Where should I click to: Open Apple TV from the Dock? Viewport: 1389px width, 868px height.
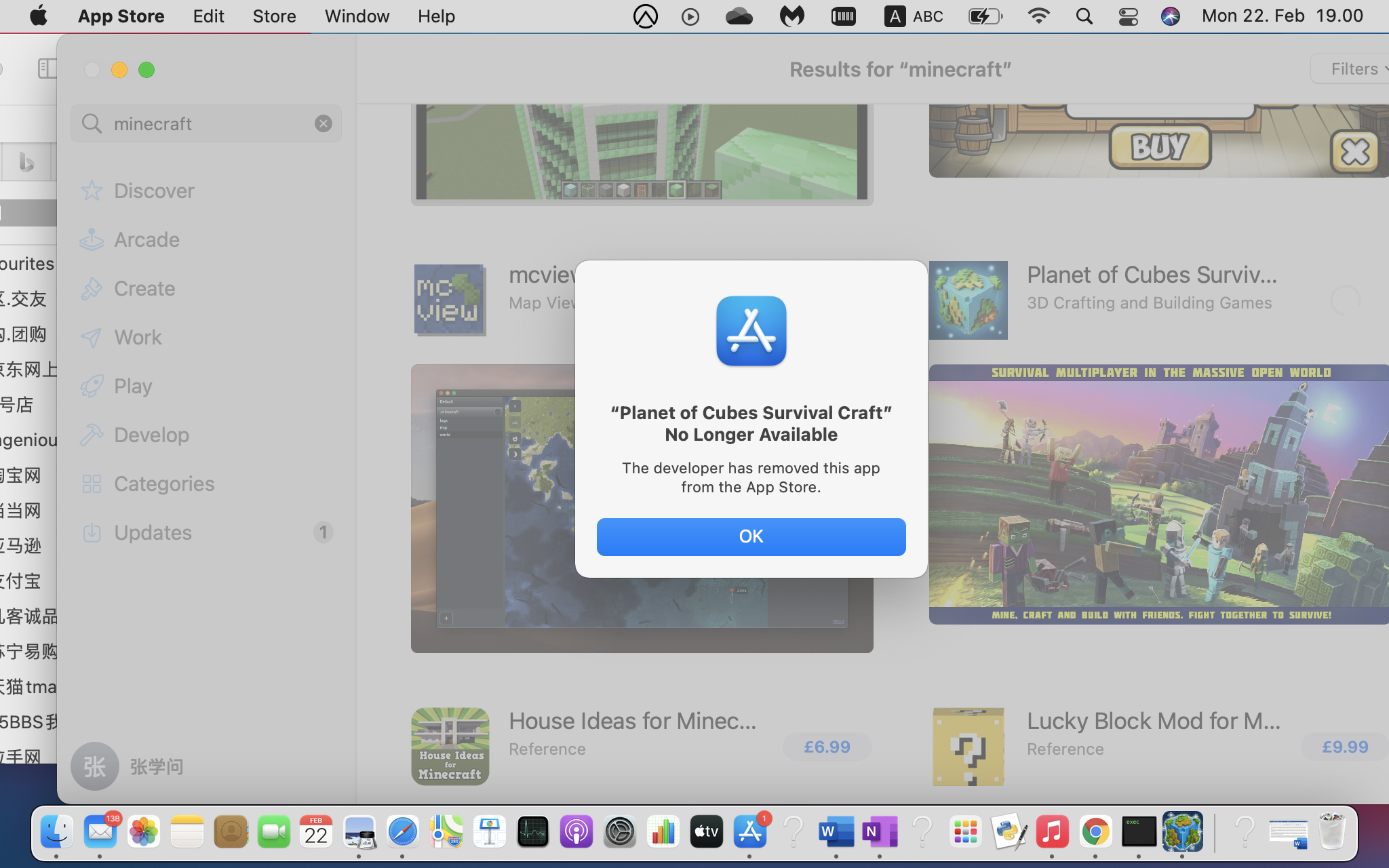707,831
